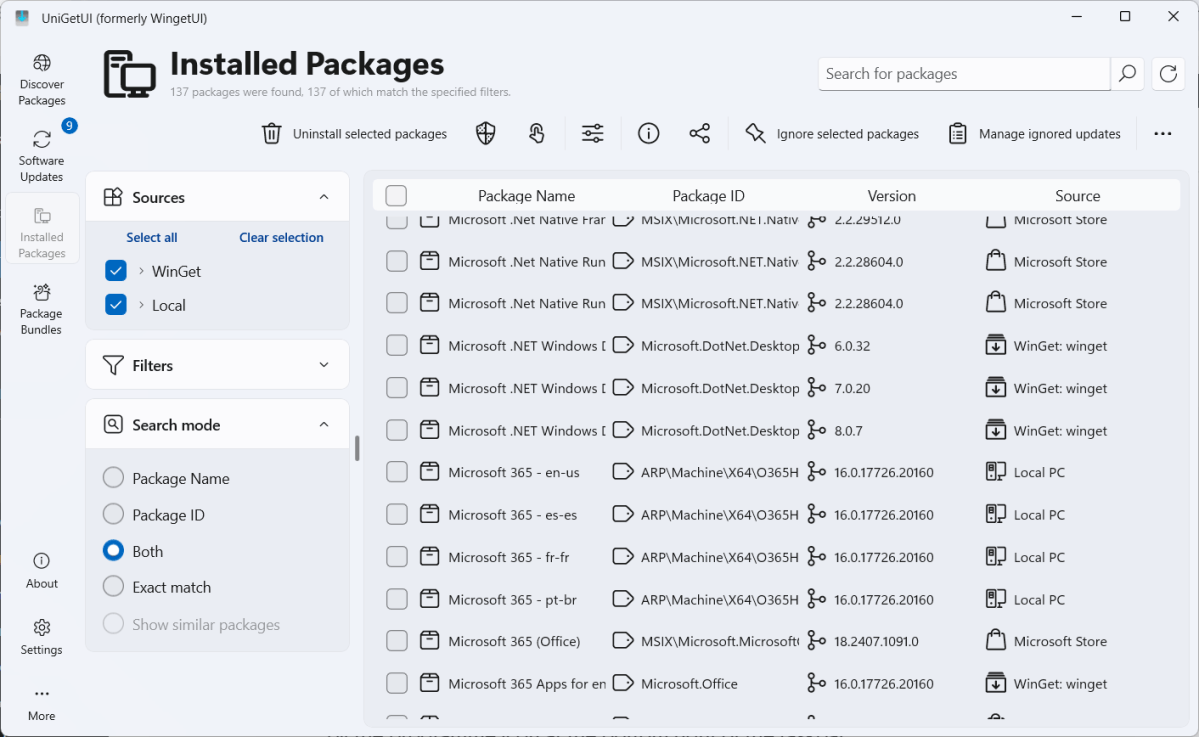Click Microsoft.Office package ID text
The image size is (1199, 737).
[x=689, y=683]
